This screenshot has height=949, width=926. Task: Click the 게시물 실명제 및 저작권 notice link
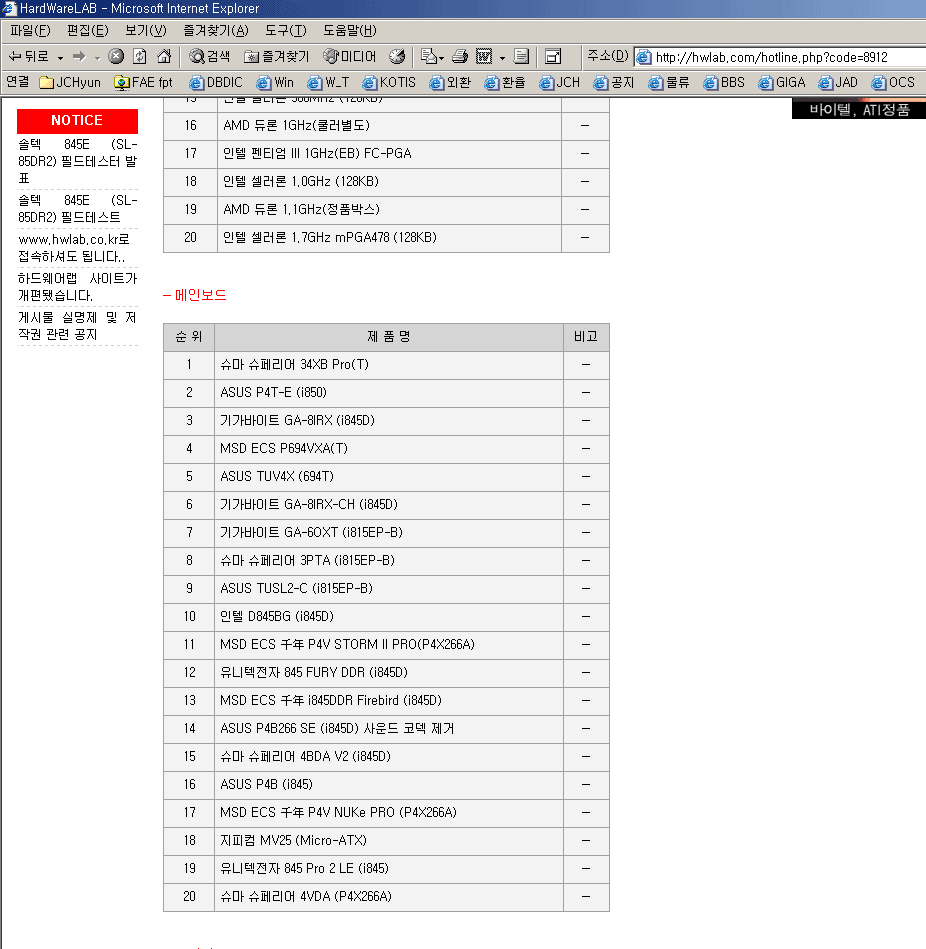coord(77,326)
